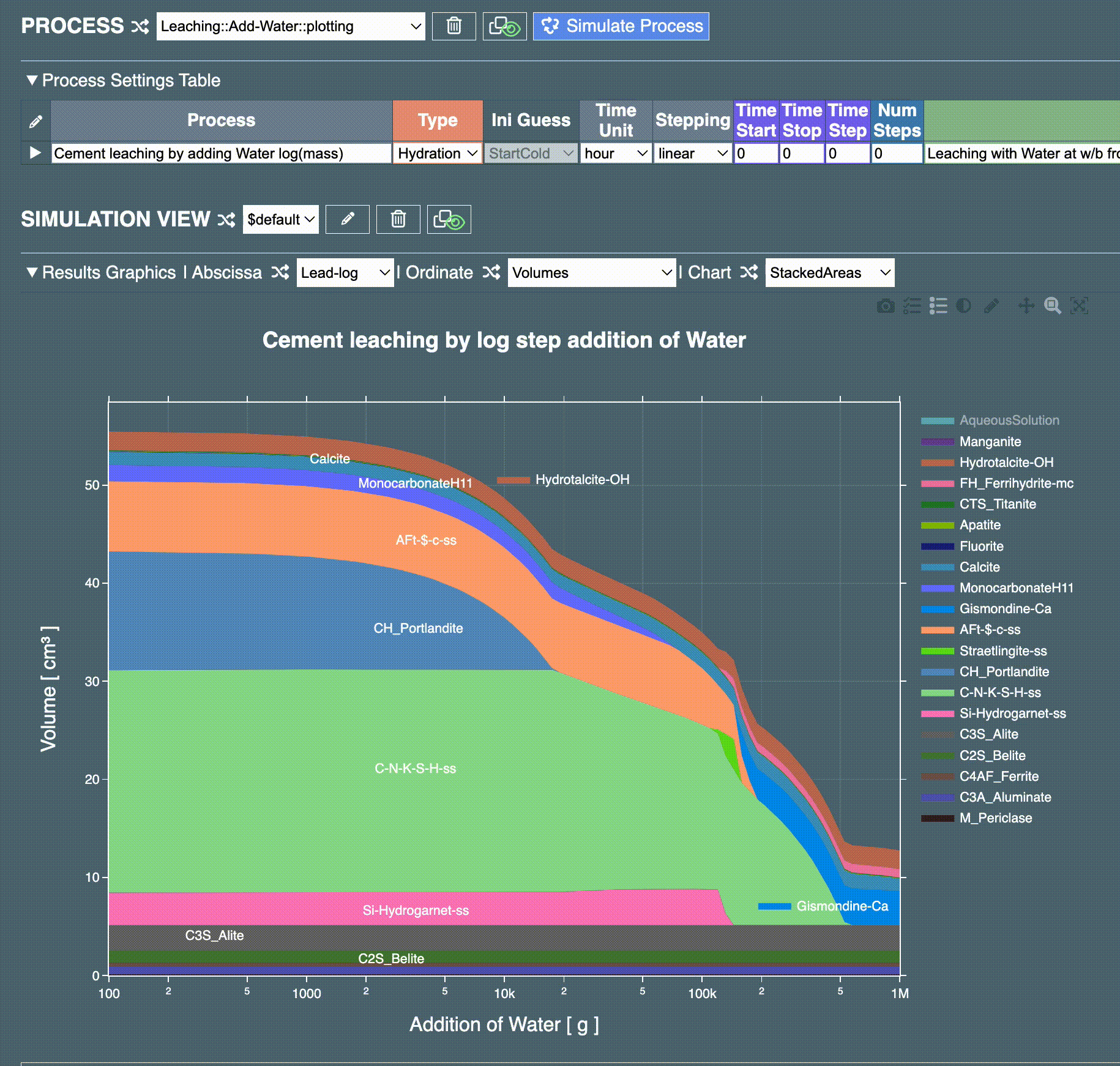Click the autoscale reset axes icon
Viewport: 1120px width, 1066px height.
click(x=1079, y=306)
